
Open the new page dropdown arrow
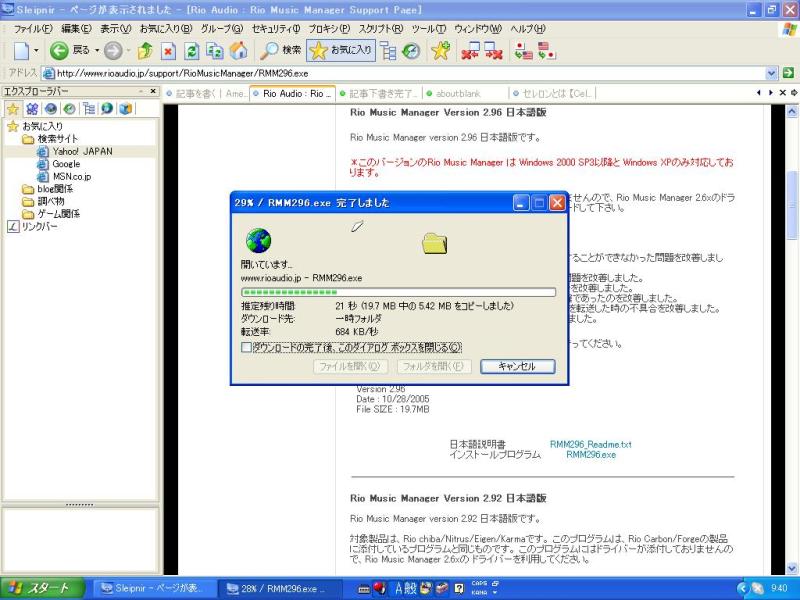tap(36, 51)
